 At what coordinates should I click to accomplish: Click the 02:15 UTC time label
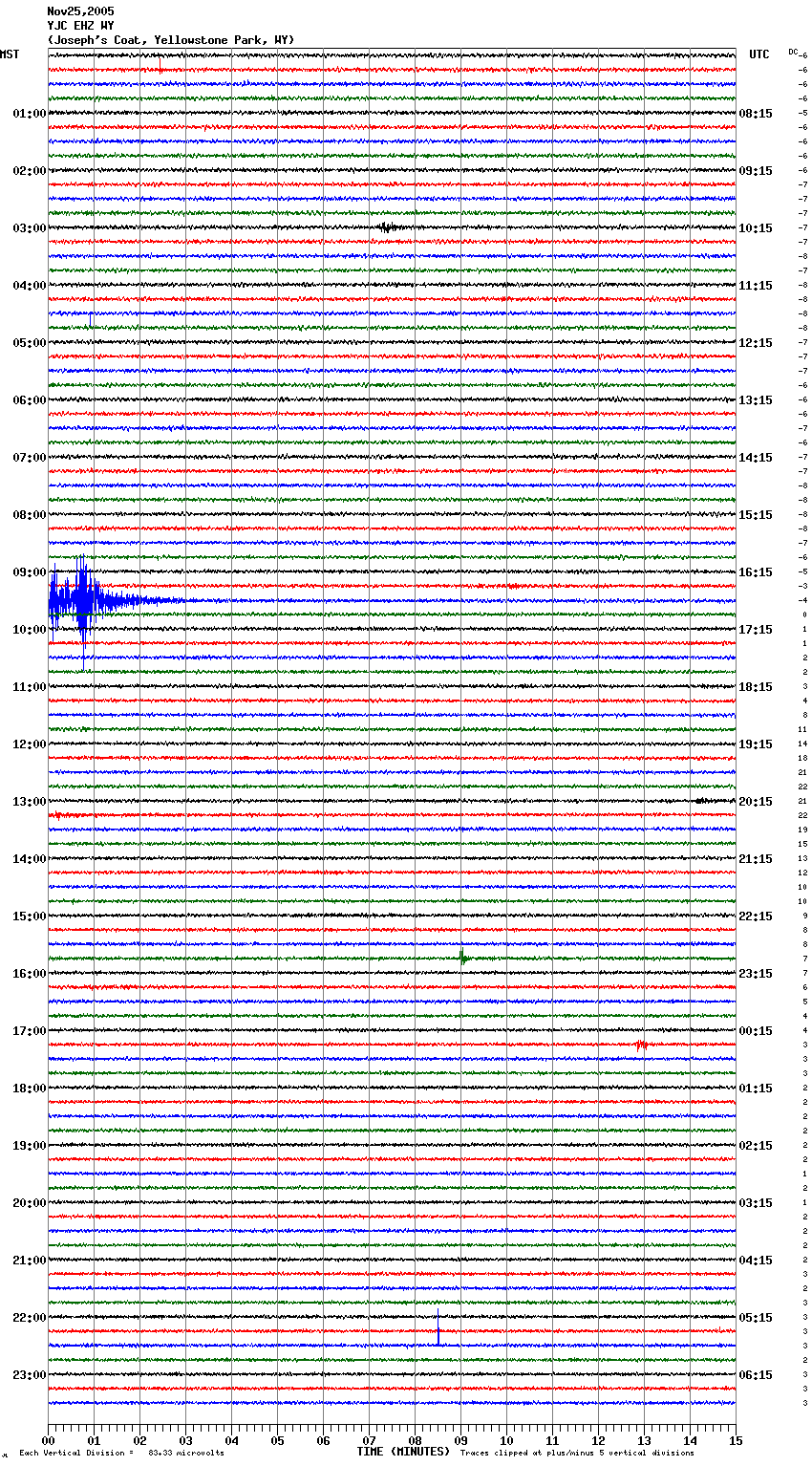[756, 1146]
